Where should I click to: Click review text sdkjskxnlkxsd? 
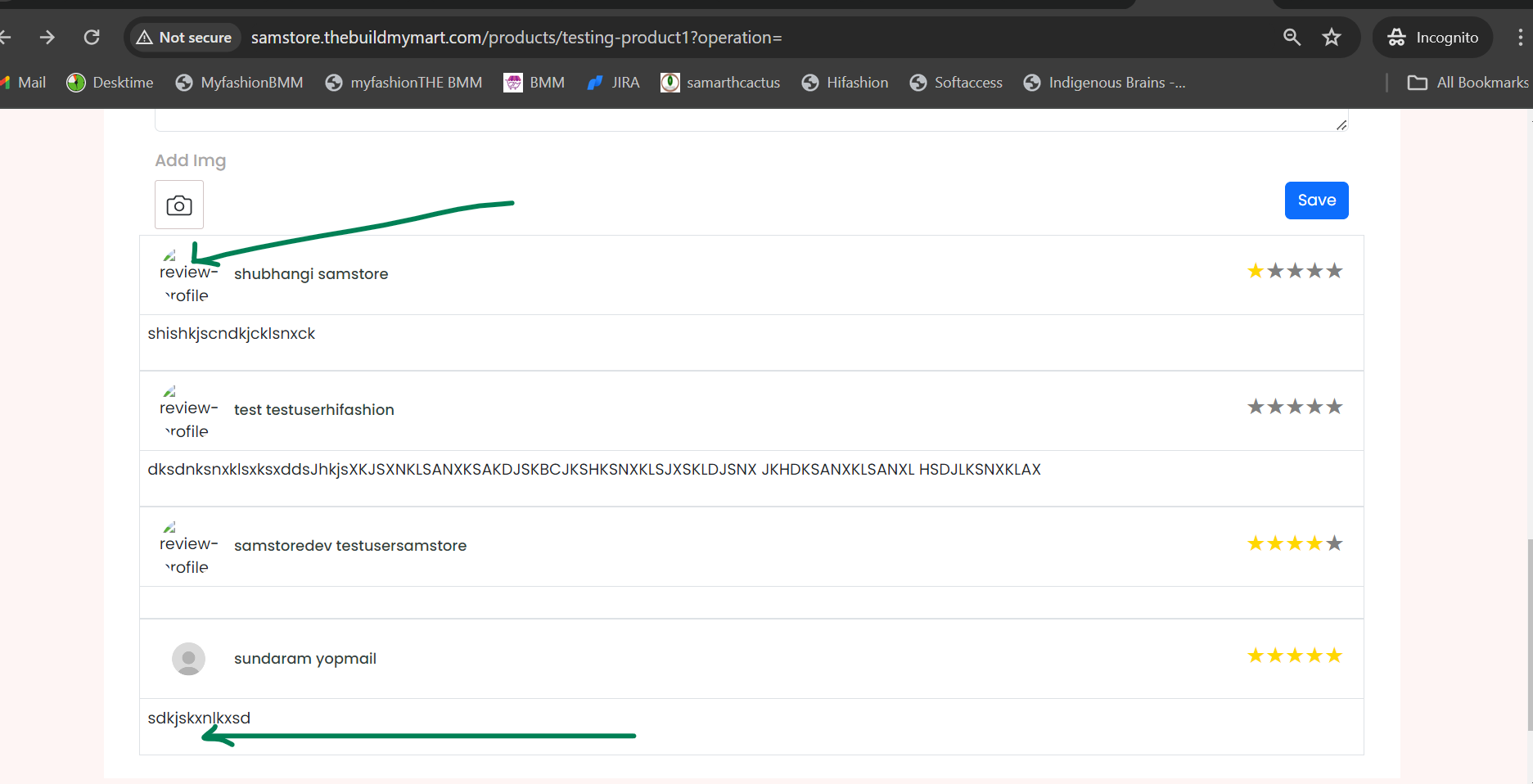(199, 719)
